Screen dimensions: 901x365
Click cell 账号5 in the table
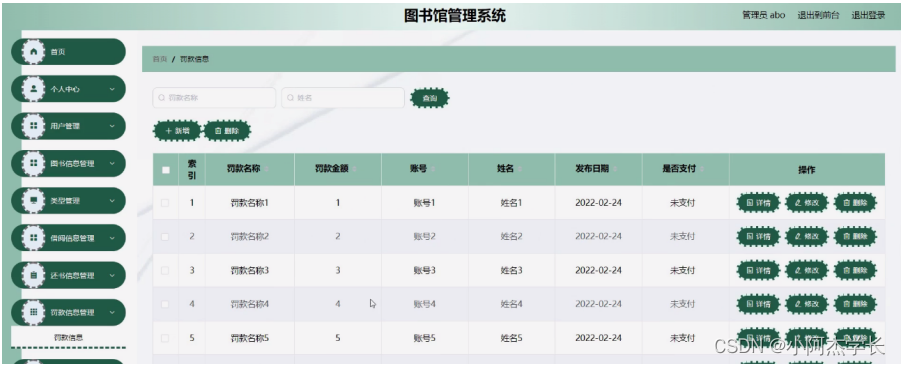[x=424, y=338]
